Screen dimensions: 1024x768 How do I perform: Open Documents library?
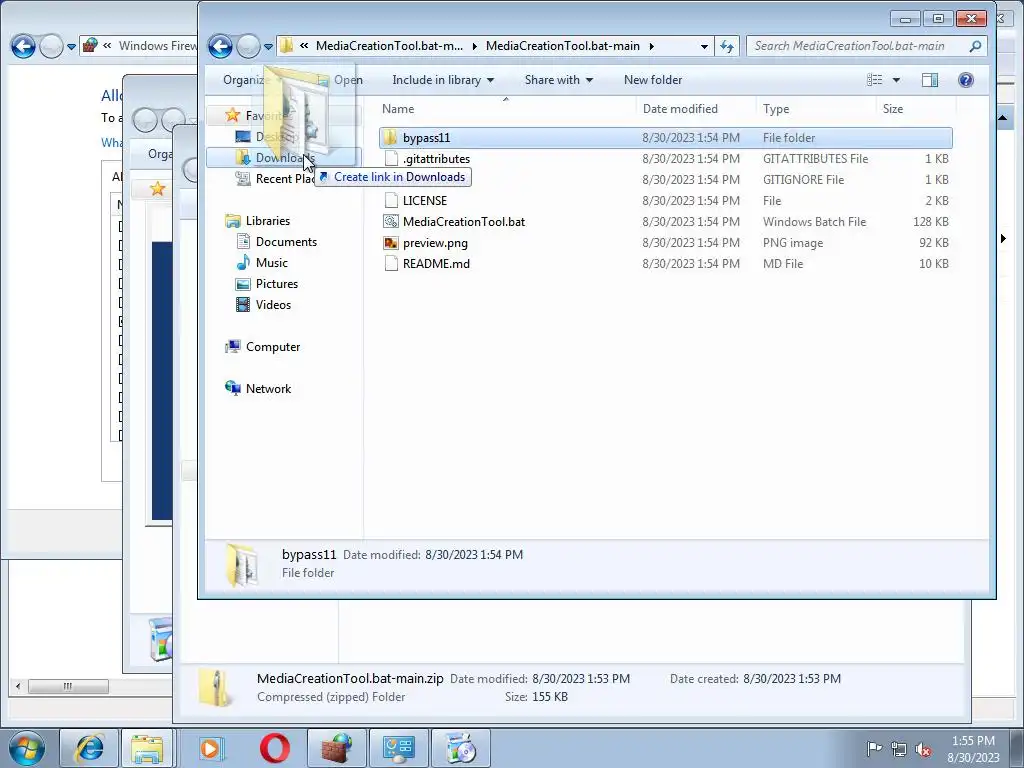tap(285, 242)
